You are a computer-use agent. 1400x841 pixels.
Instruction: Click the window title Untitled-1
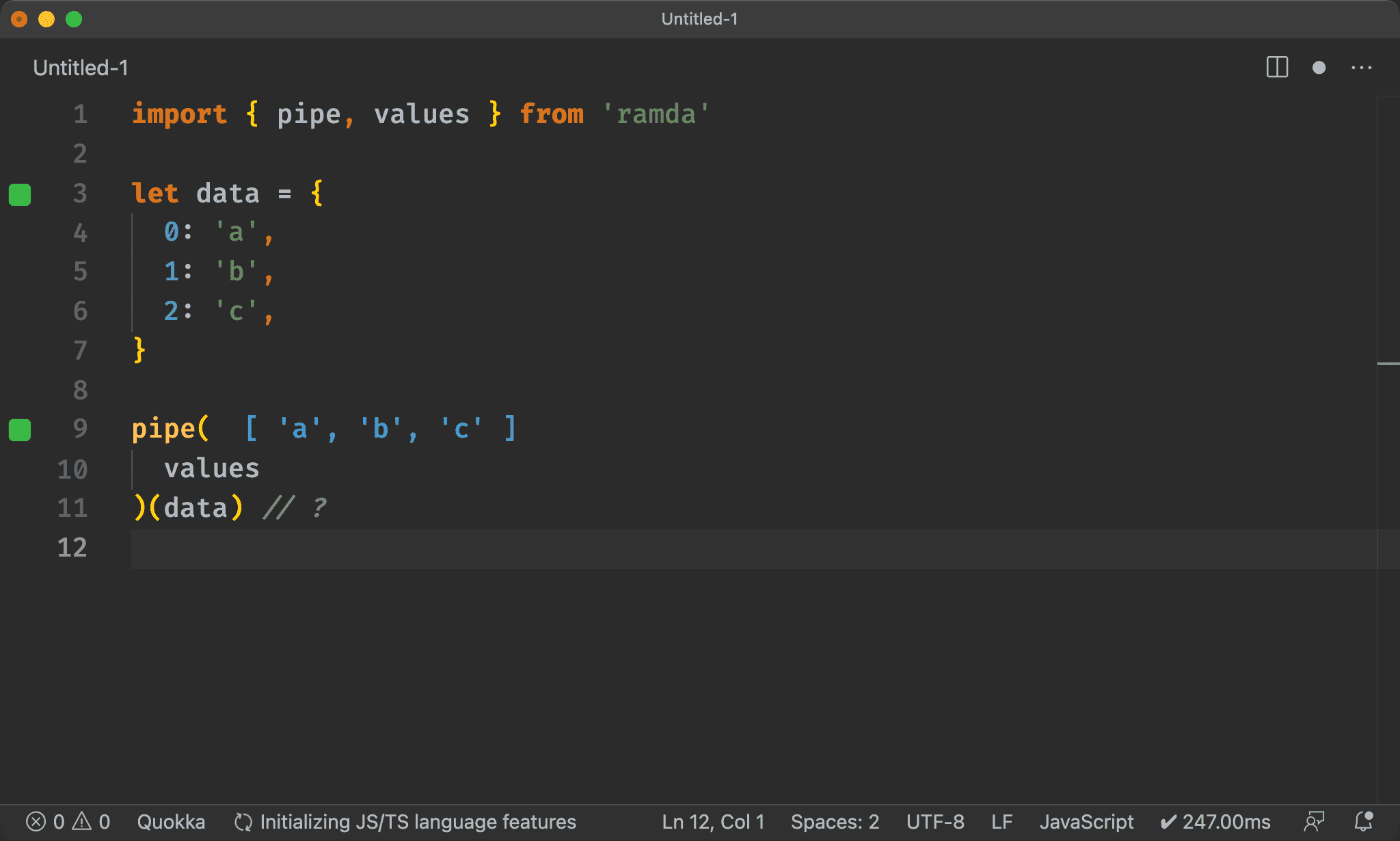click(x=699, y=19)
